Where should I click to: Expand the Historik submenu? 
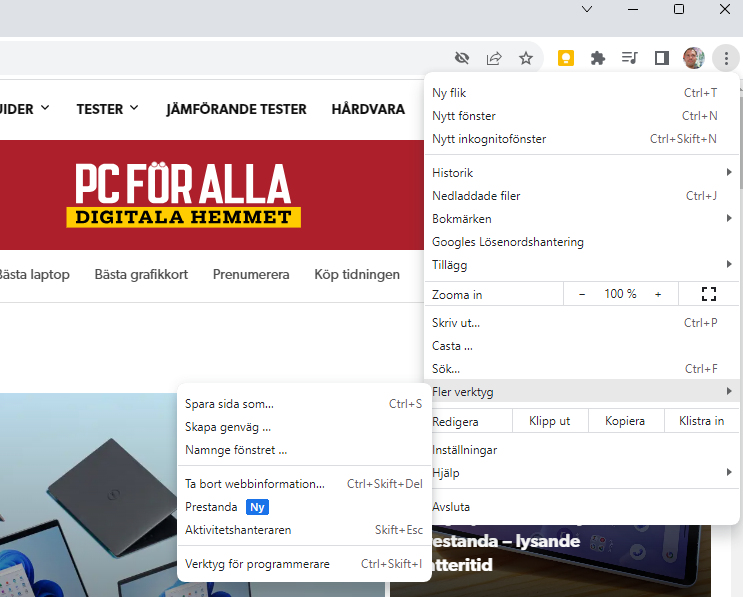[x=581, y=173]
